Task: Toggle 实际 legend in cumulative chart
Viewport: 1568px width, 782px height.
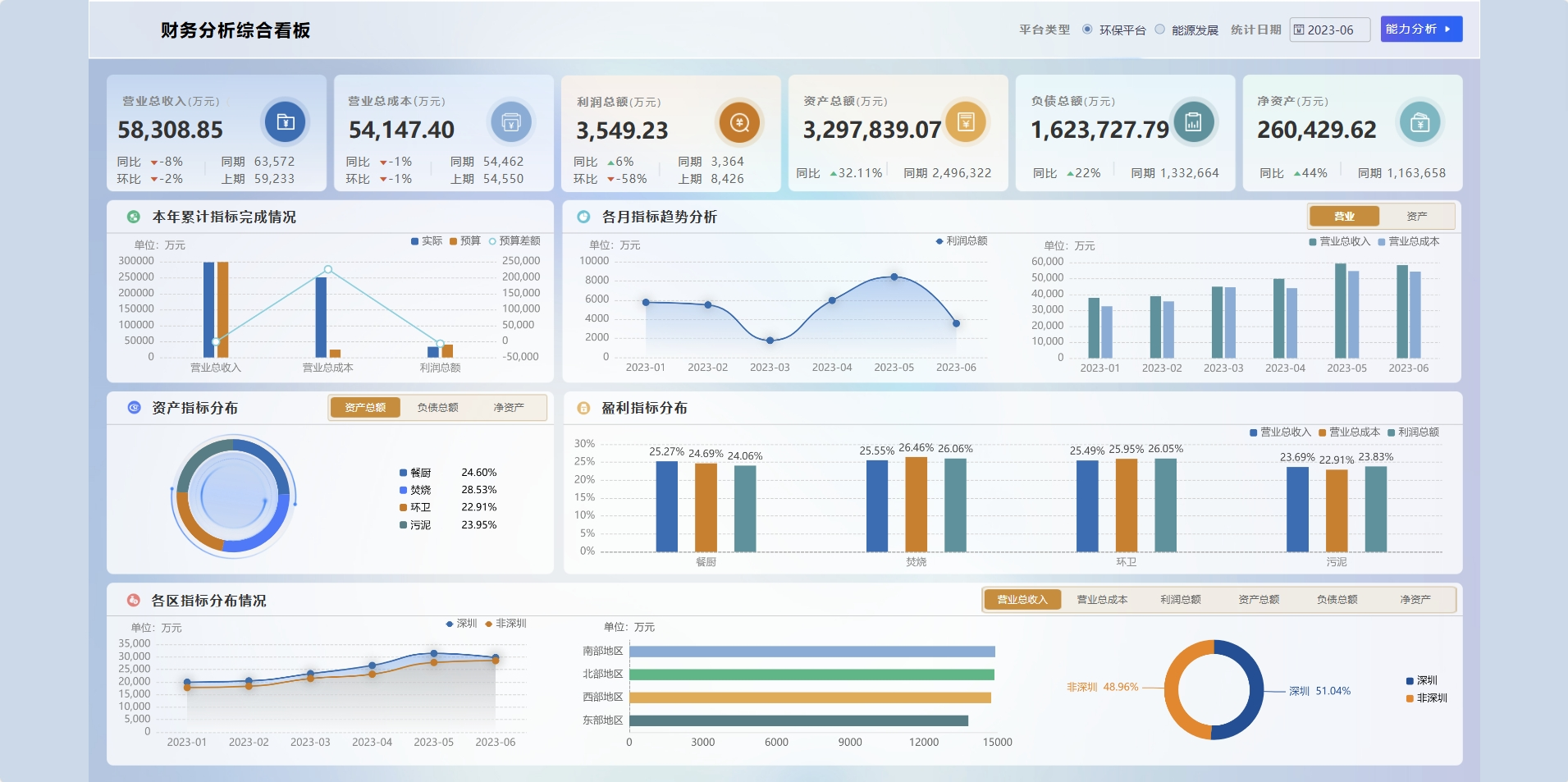Action: (x=427, y=240)
